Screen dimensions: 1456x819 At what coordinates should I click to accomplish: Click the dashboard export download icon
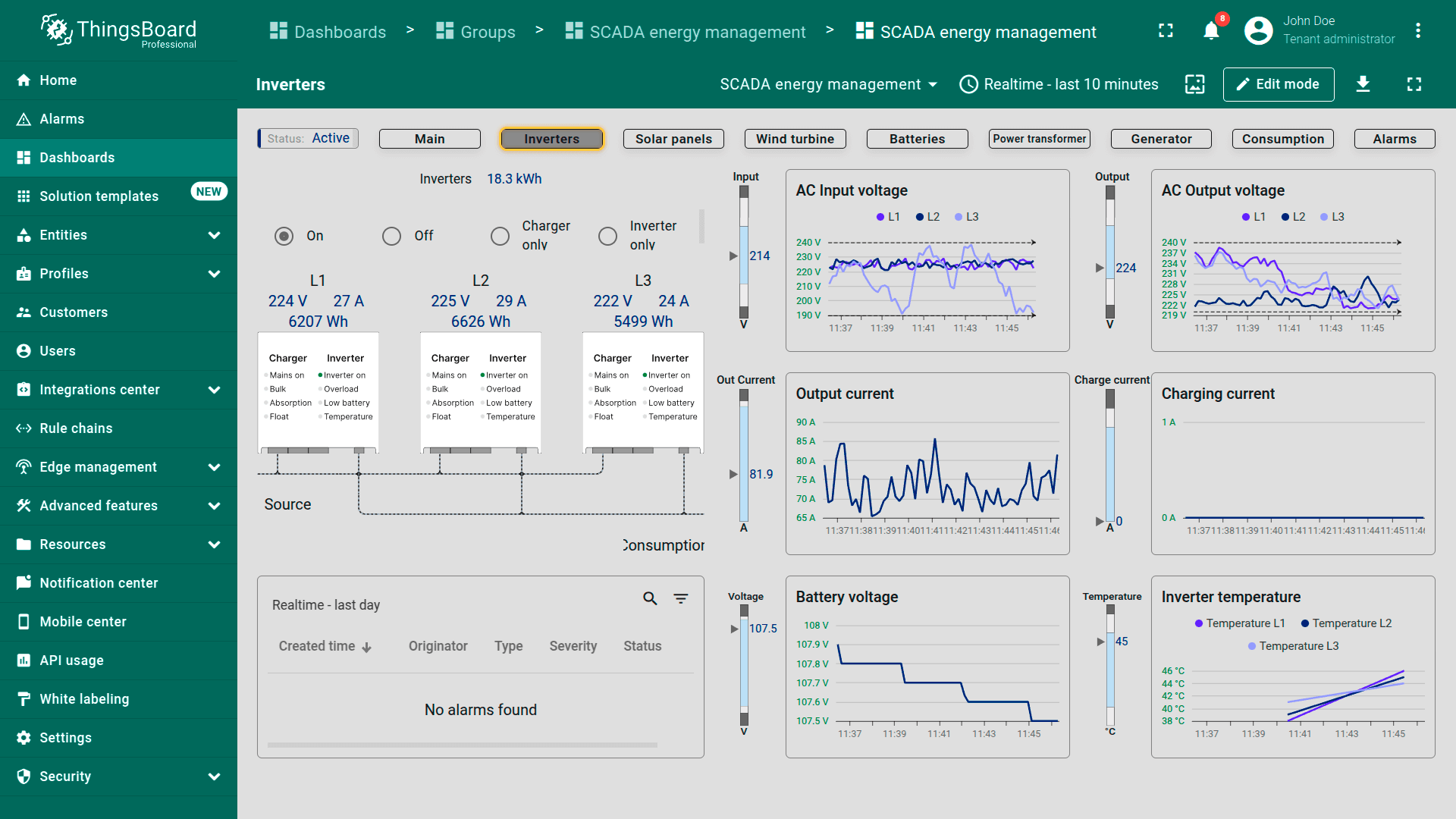1363,84
